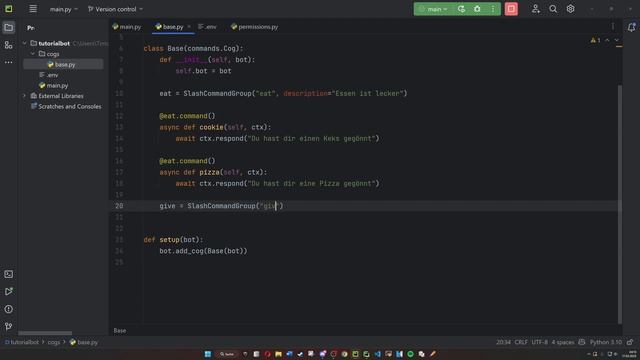Click 'def setup(bot):' code line
Screen dimensions: 640x360
(x=173, y=240)
